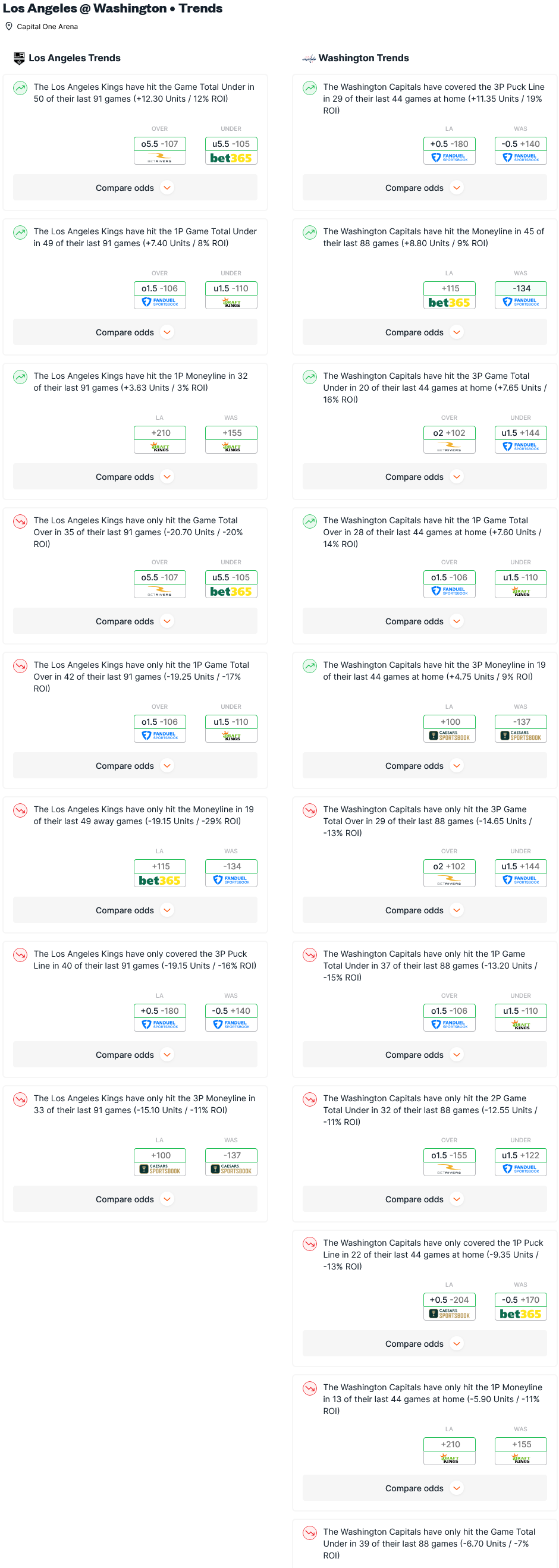Click the green uptrend icon beside Kings Game Total Under trend
The height and width of the screenshot is (1568, 559).
(x=20, y=87)
